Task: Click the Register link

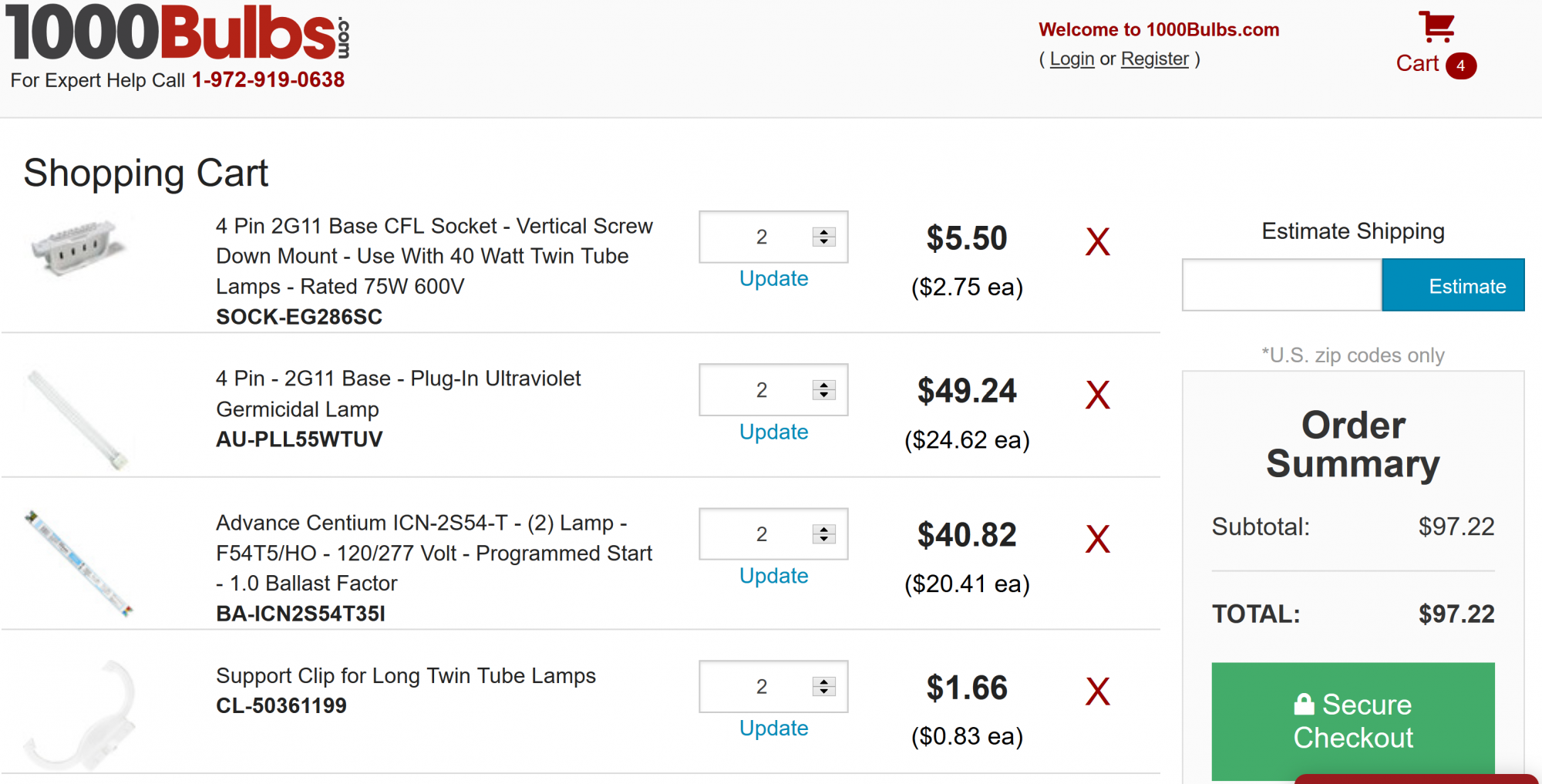Action: point(1154,59)
